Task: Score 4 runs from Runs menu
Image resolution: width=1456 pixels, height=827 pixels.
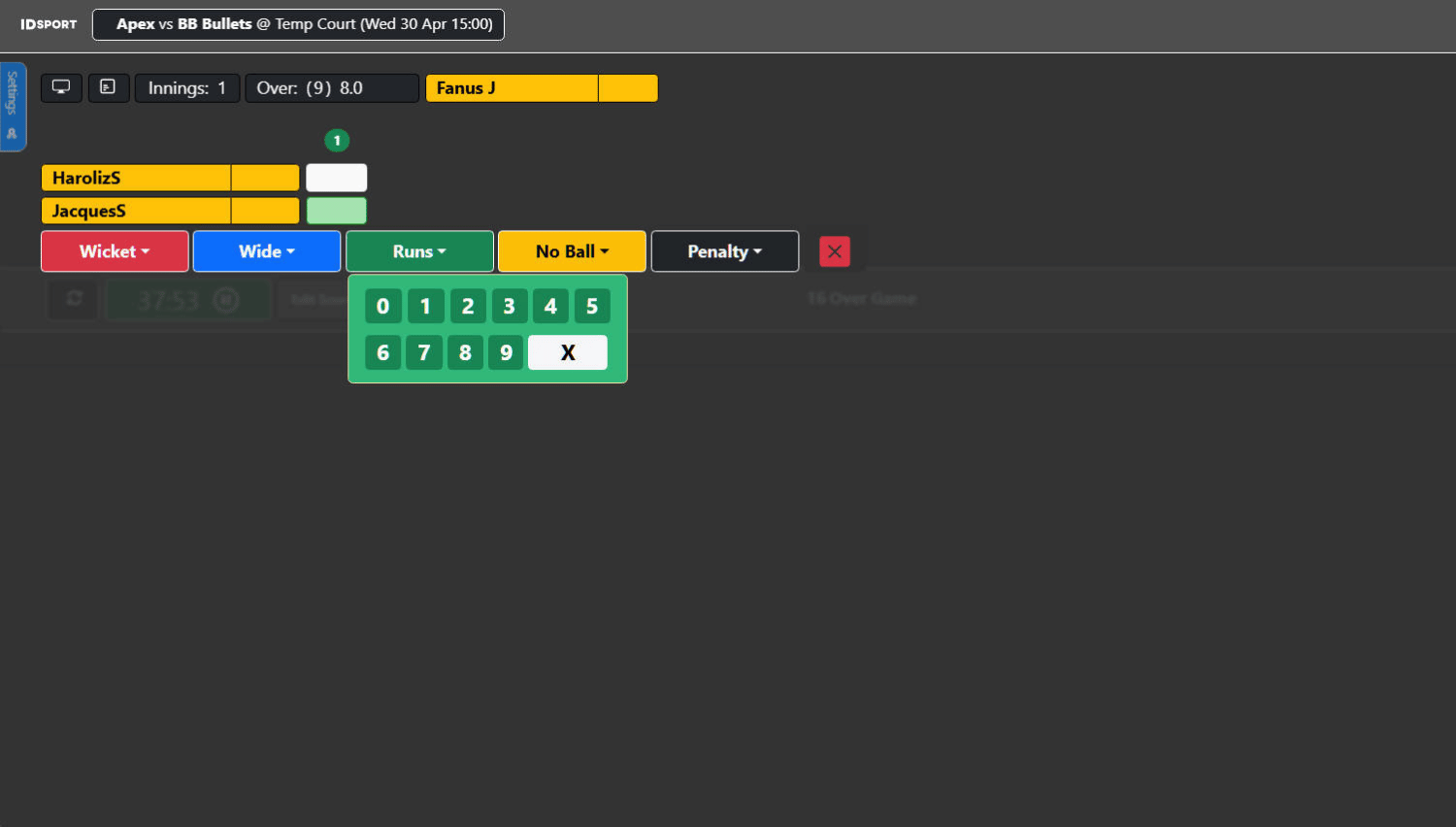Action: [550, 307]
